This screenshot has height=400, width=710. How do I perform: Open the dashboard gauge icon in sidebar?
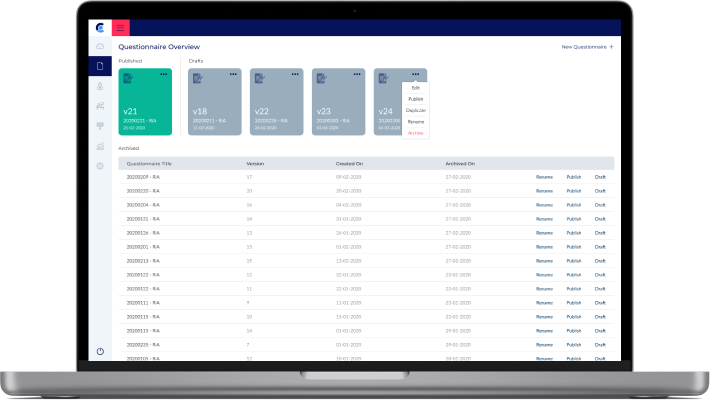[x=100, y=46]
